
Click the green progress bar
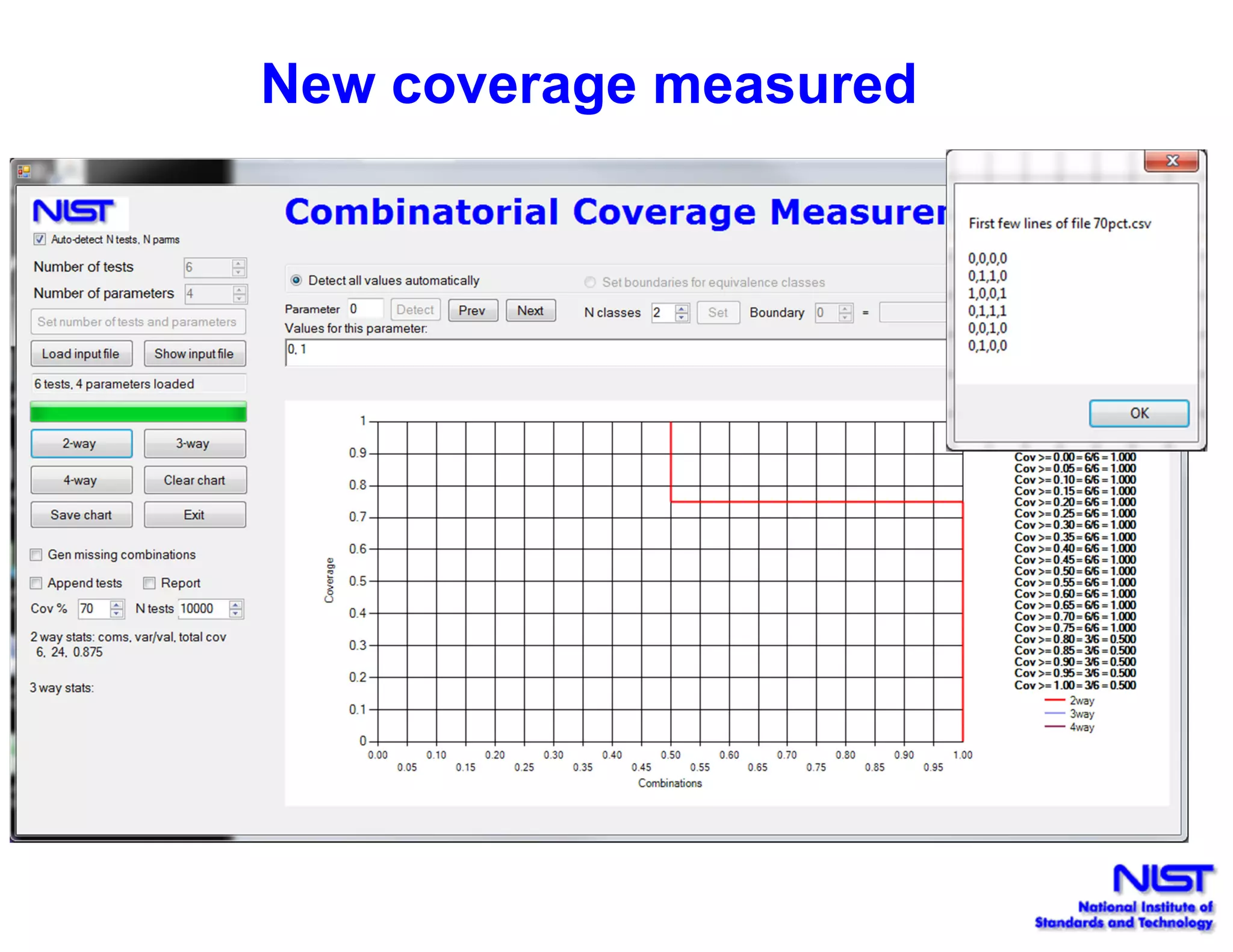point(138,412)
